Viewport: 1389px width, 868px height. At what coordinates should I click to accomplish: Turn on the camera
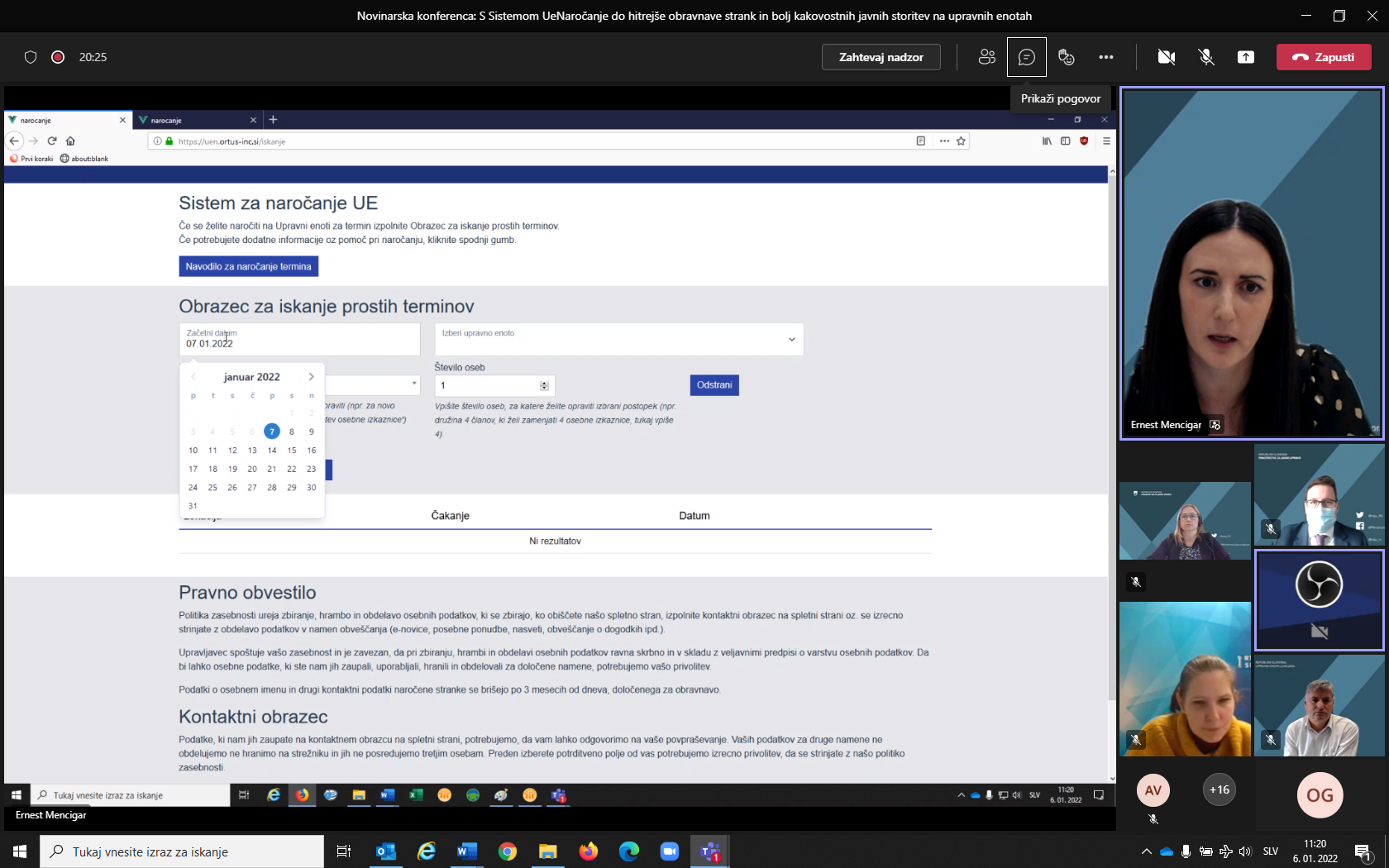[x=1167, y=57]
